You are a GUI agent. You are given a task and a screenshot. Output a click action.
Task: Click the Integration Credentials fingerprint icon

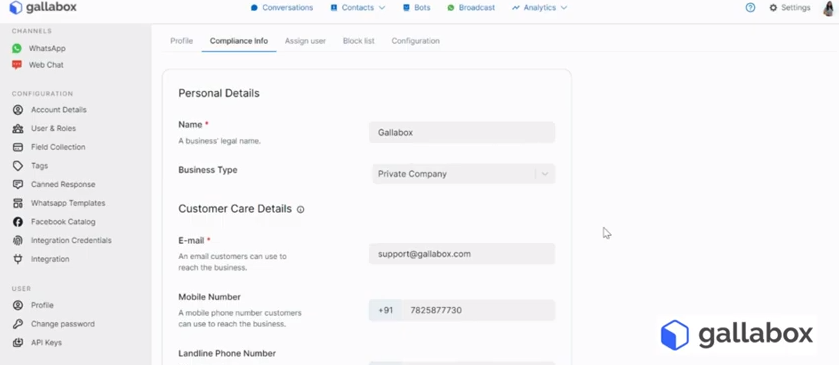pyautogui.click(x=18, y=240)
